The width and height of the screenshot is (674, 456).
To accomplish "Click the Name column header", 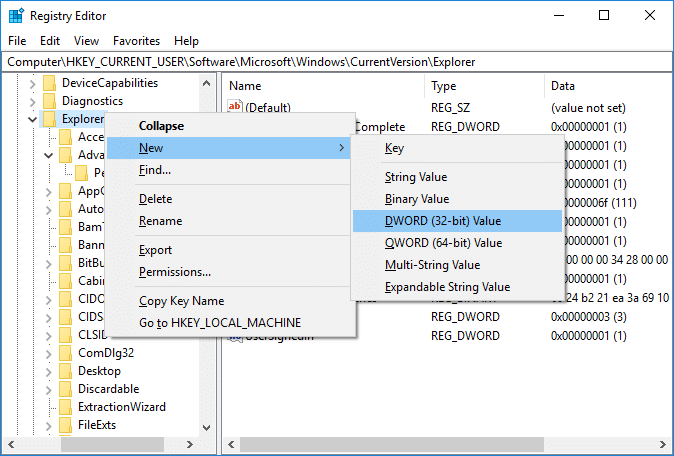I will pyautogui.click(x=245, y=86).
